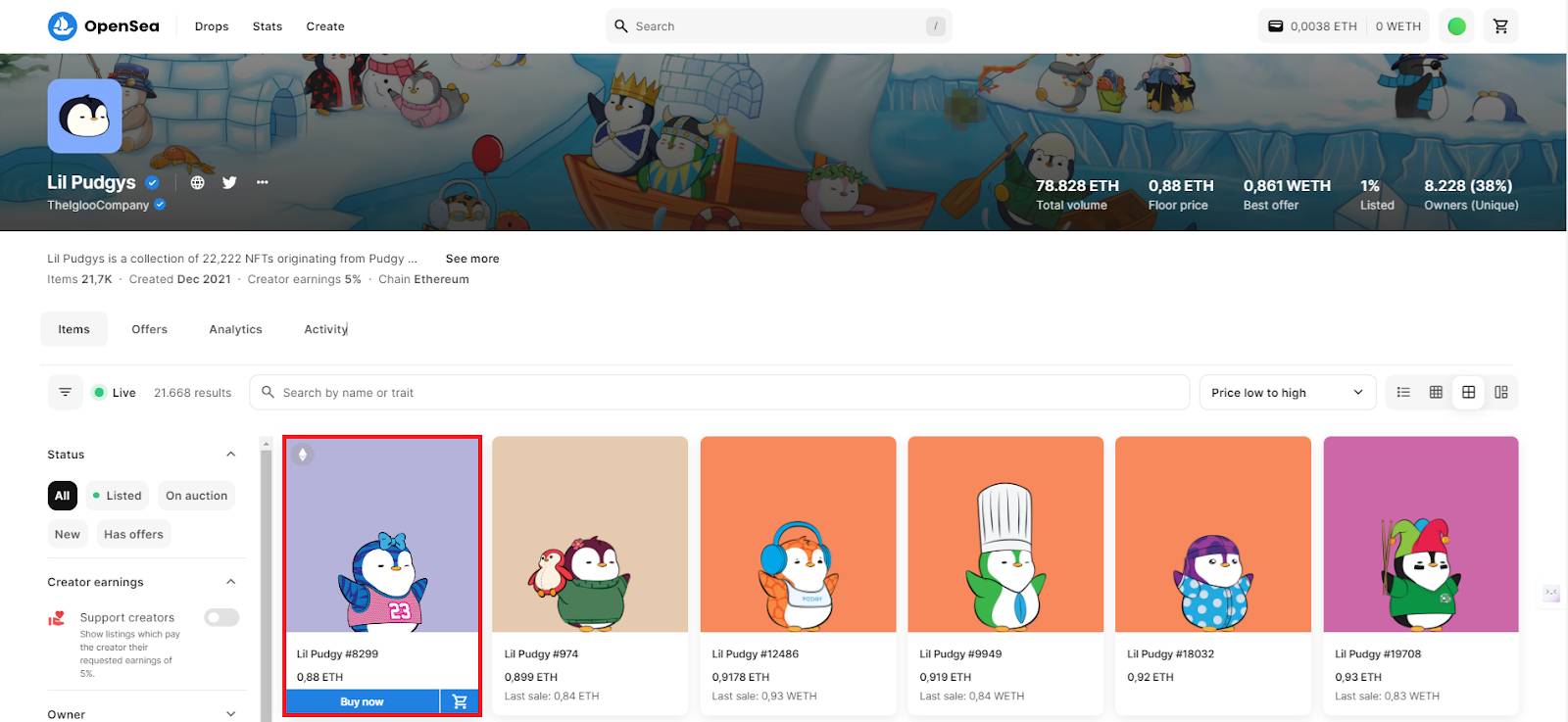Click 0,88 ETH Floor price stat

(1181, 194)
